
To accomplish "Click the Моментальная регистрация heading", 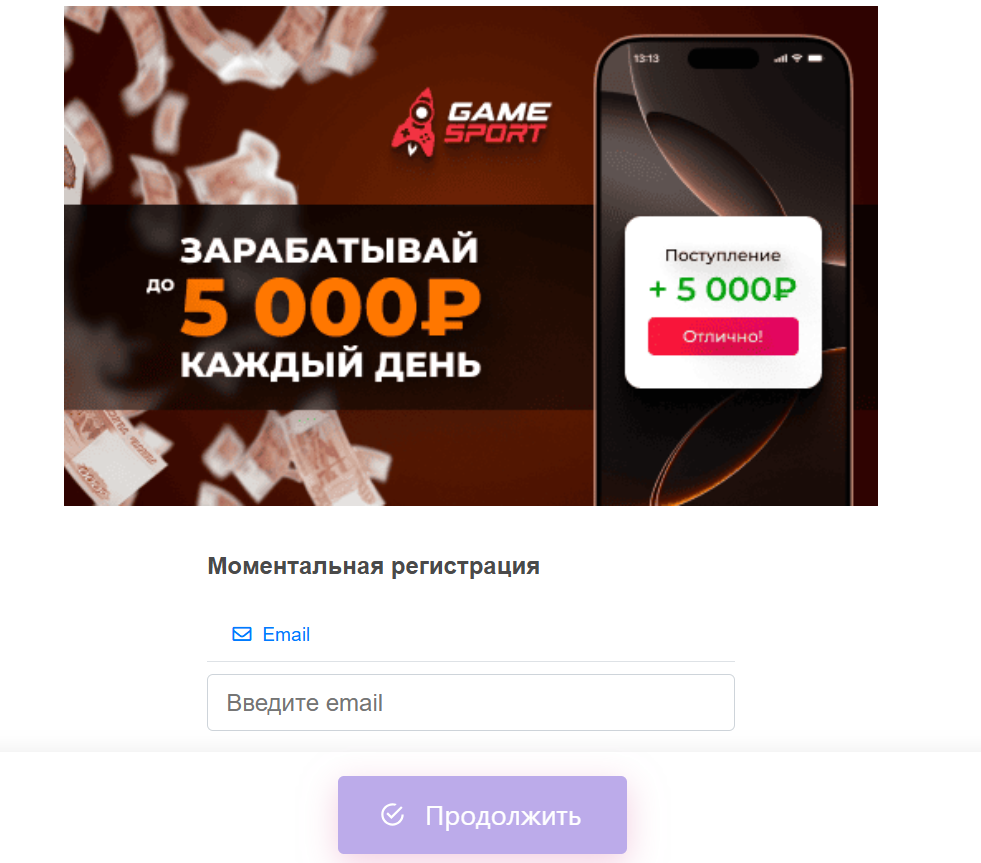I will [374, 566].
